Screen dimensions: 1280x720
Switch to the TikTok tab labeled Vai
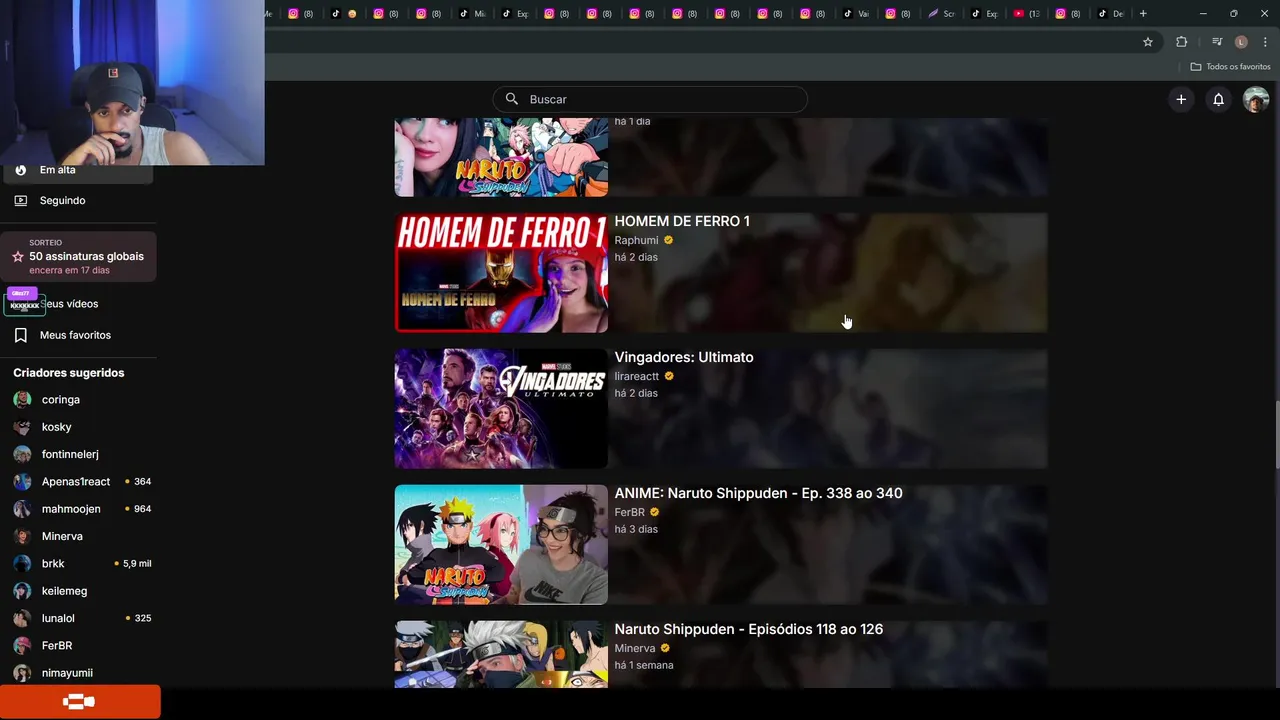pyautogui.click(x=856, y=14)
